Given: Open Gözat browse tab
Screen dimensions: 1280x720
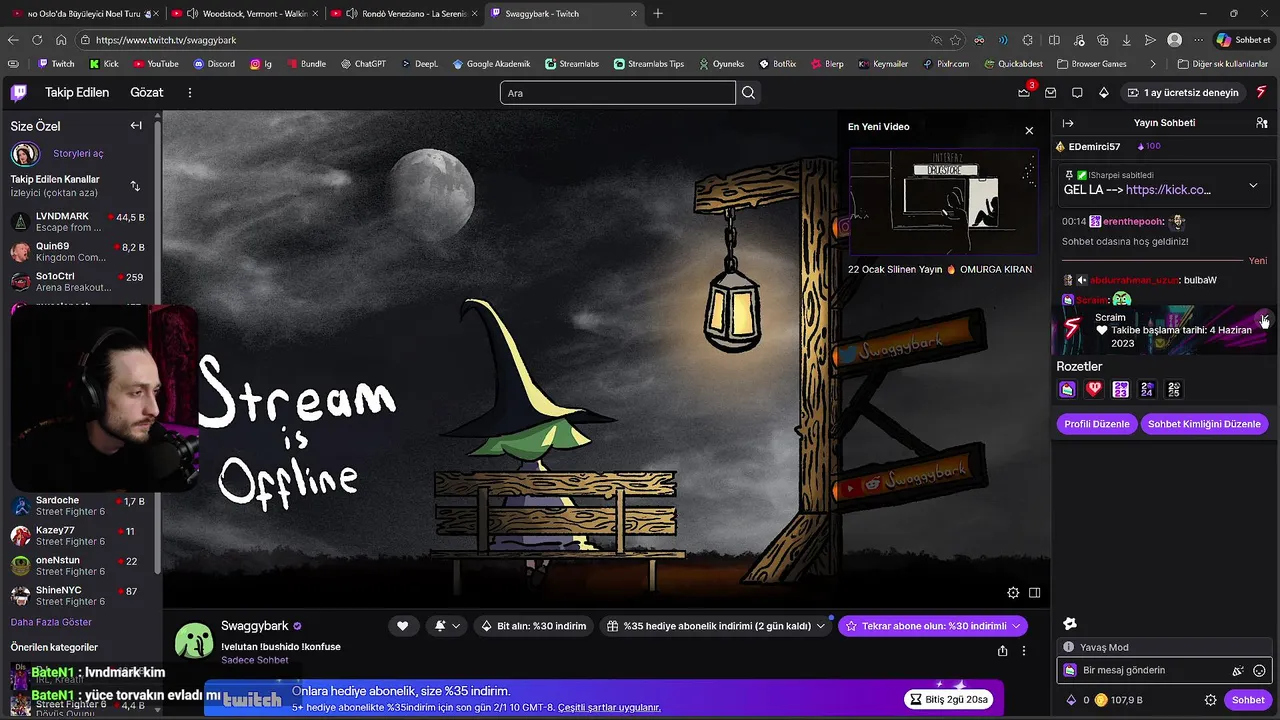Looking at the screenshot, I should (x=147, y=92).
